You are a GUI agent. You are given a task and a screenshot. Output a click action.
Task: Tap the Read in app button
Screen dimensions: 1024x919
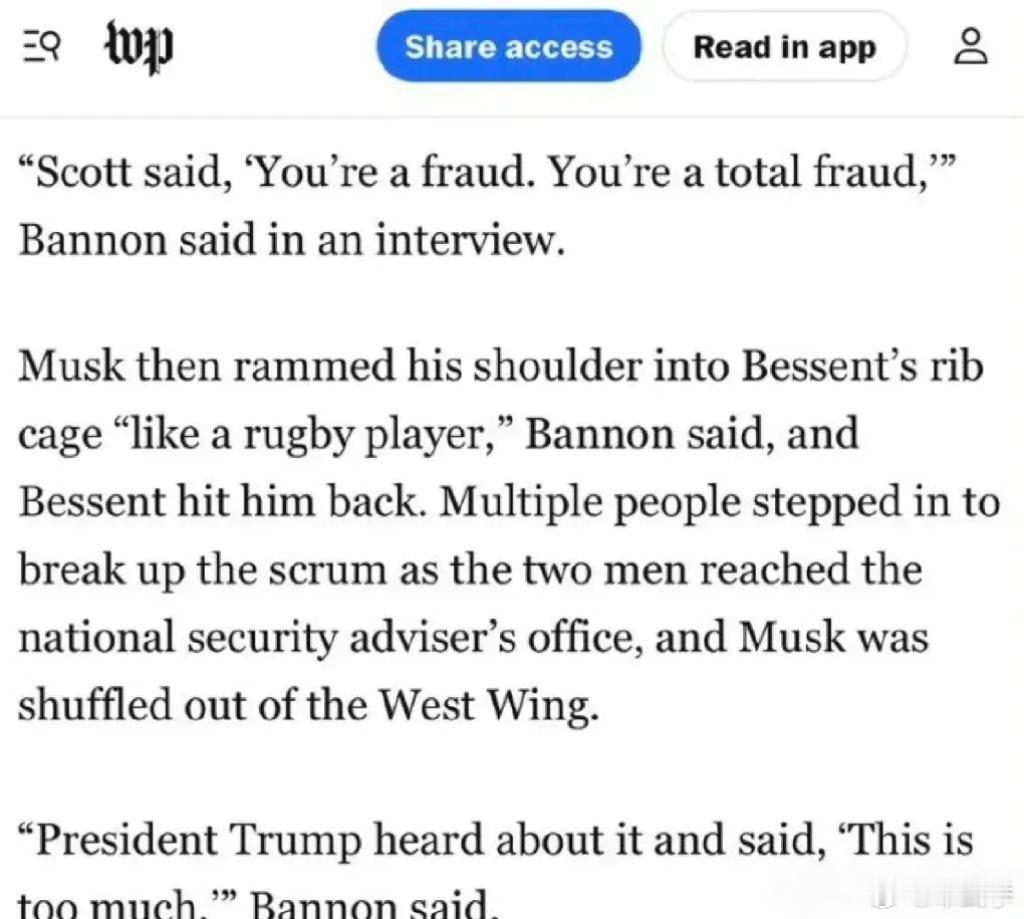pyautogui.click(x=784, y=46)
